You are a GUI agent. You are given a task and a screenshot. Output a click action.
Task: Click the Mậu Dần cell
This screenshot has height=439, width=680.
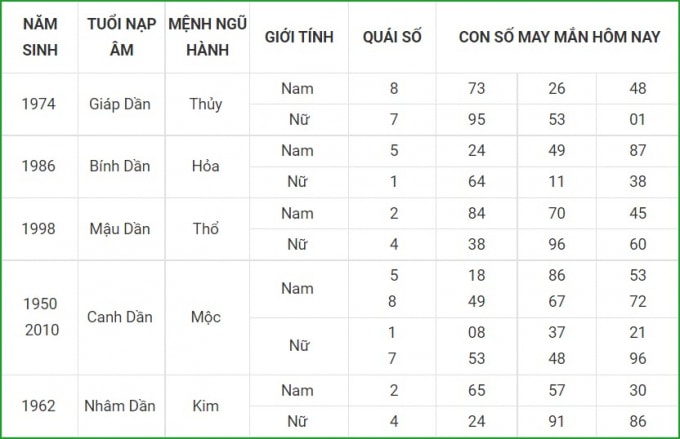point(120,229)
